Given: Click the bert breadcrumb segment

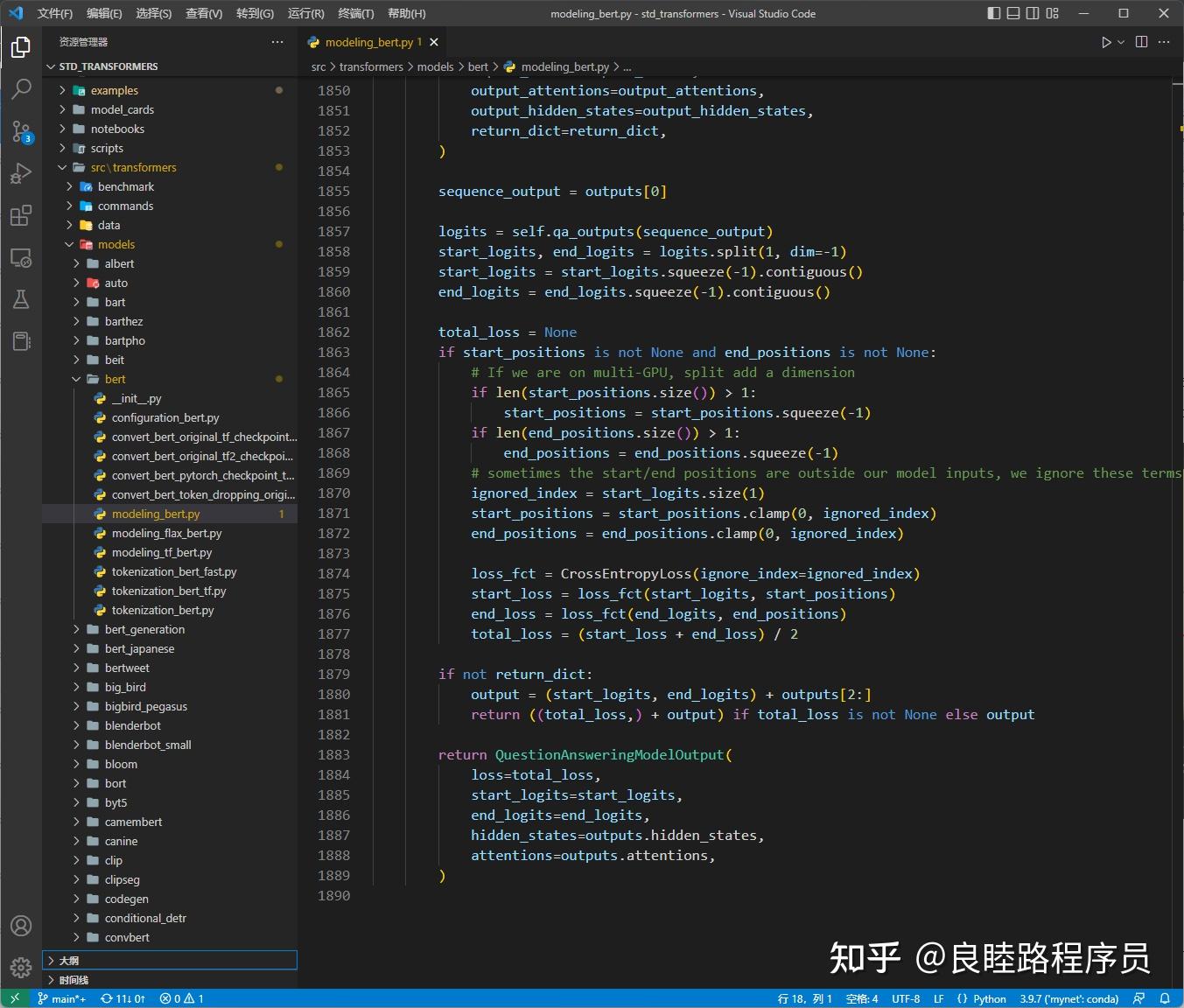Looking at the screenshot, I should click(x=478, y=66).
